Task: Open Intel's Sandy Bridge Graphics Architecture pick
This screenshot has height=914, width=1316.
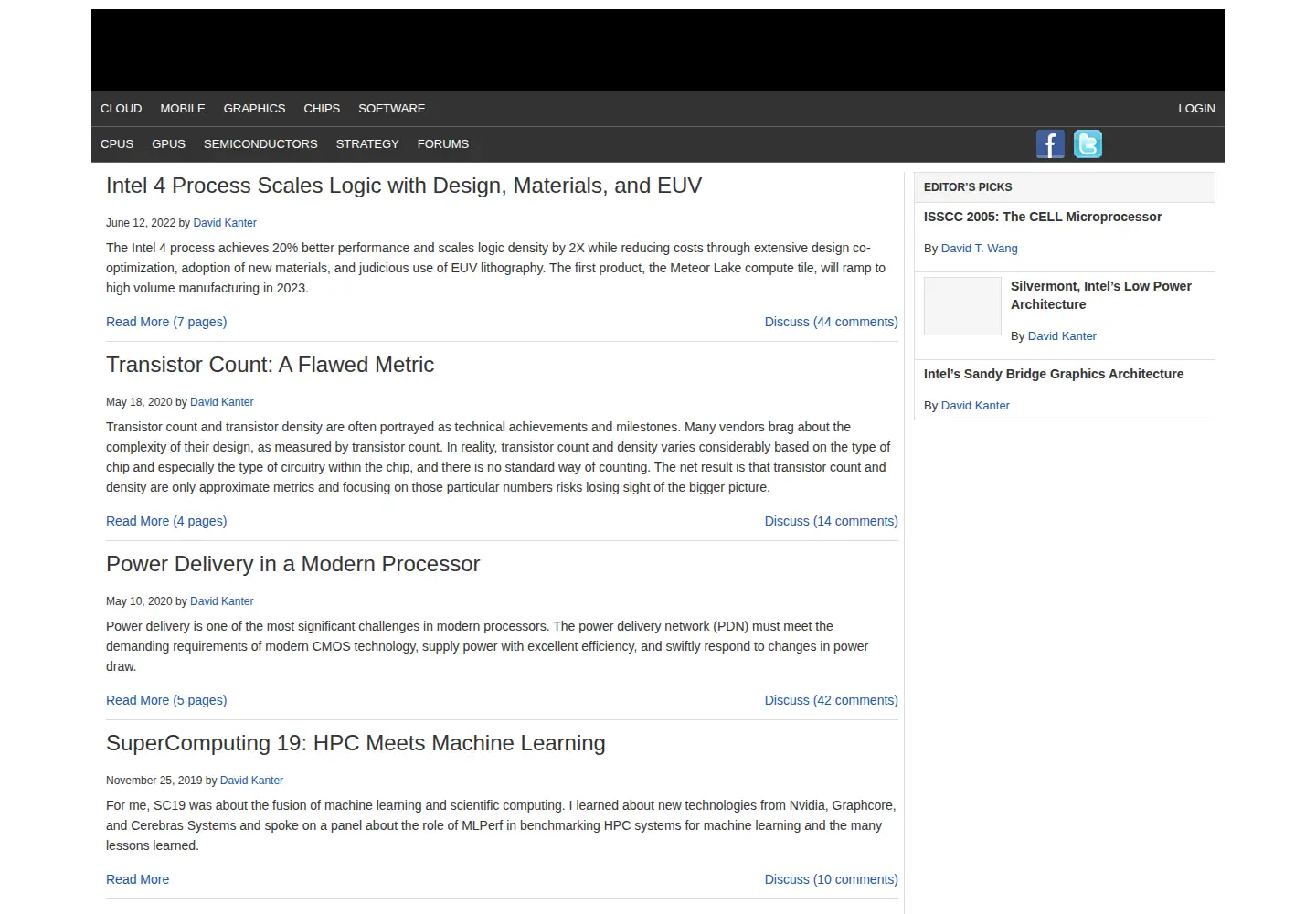Action: [x=1054, y=374]
